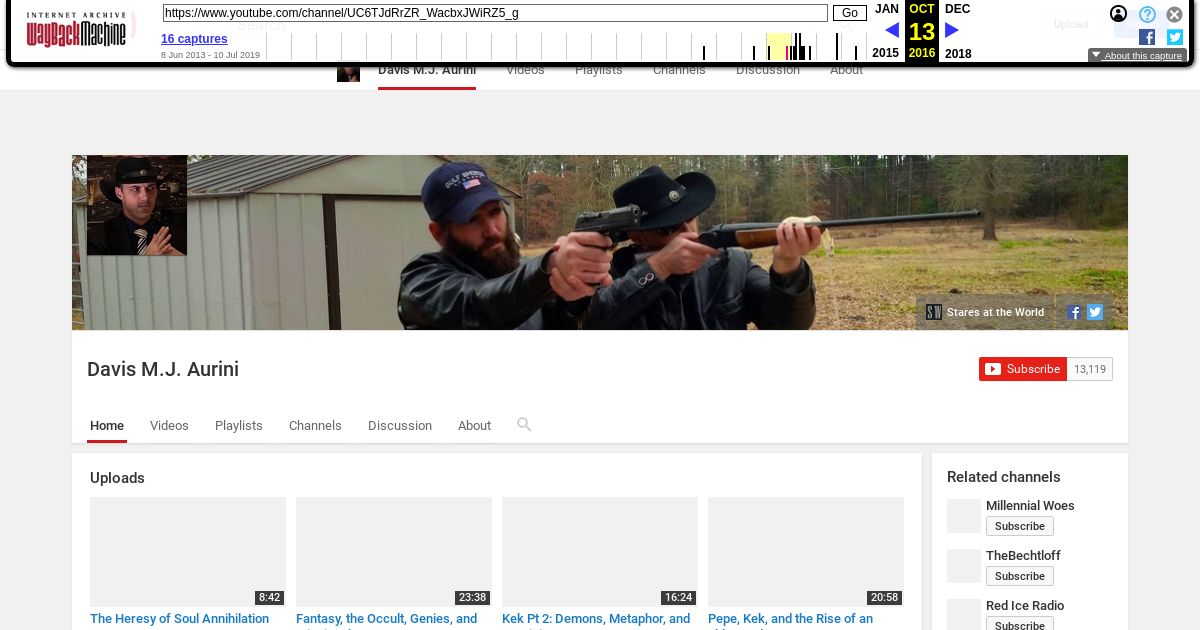Share capture on Twitter in Wayback toolbar
Image resolution: width=1200 pixels, height=630 pixels.
coord(1175,37)
